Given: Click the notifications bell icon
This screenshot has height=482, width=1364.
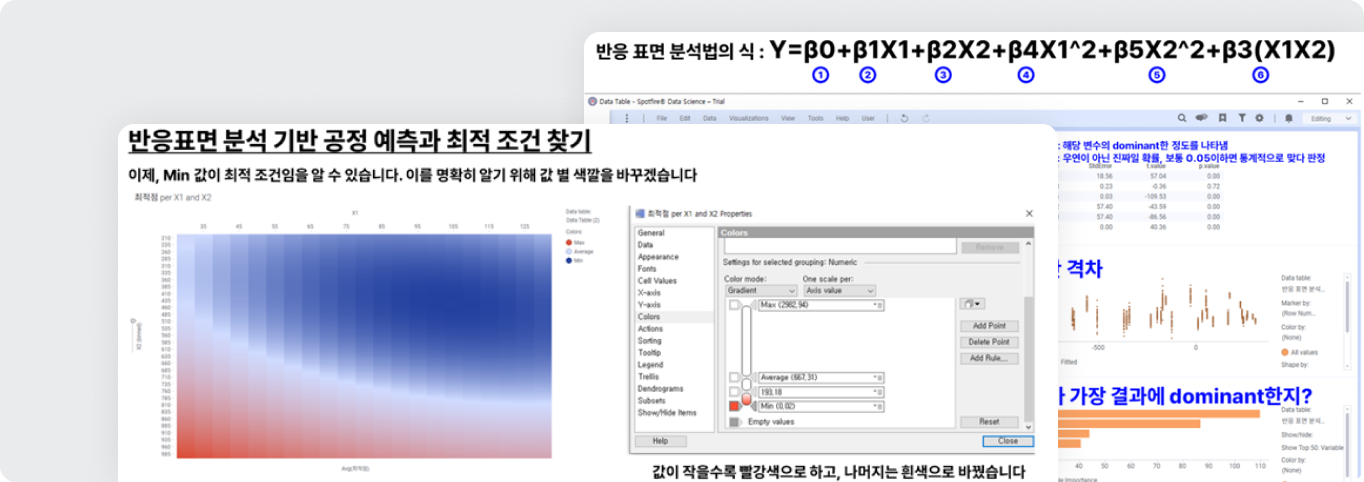Looking at the screenshot, I should tap(1290, 118).
